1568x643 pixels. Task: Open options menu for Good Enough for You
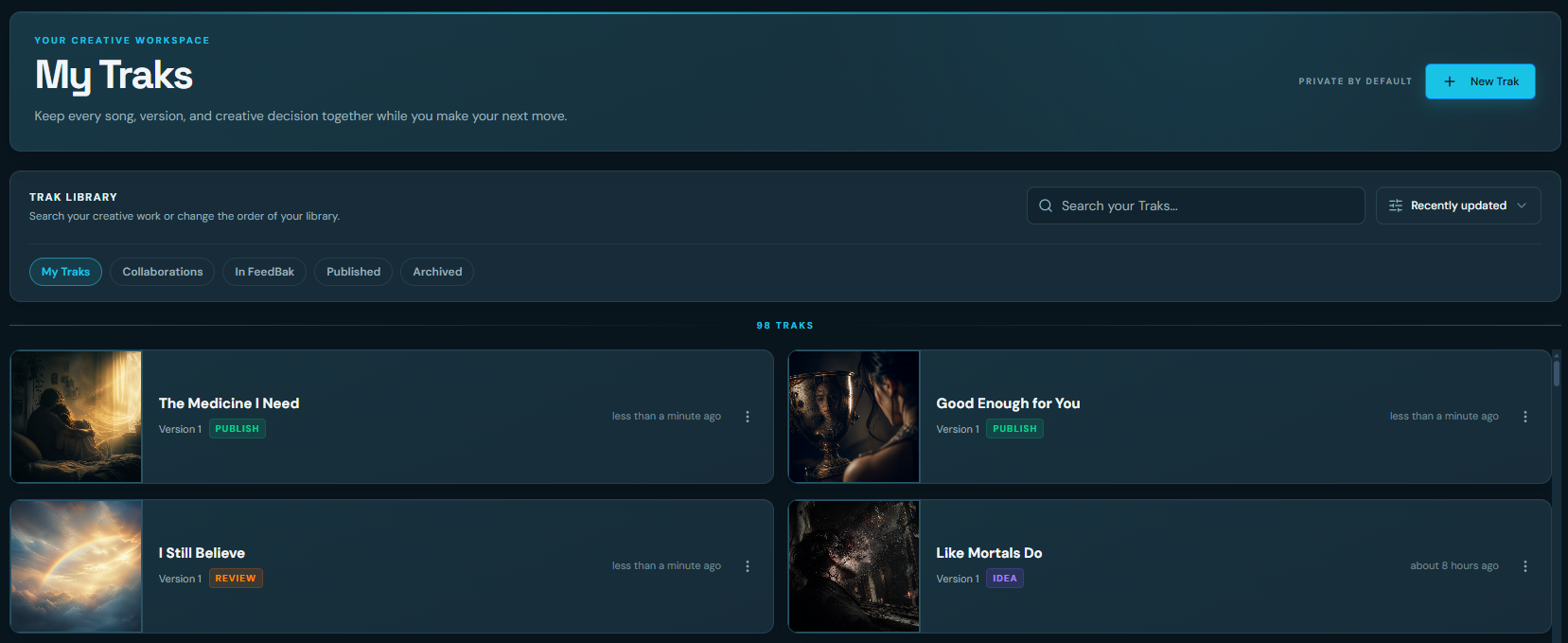pyautogui.click(x=1525, y=417)
